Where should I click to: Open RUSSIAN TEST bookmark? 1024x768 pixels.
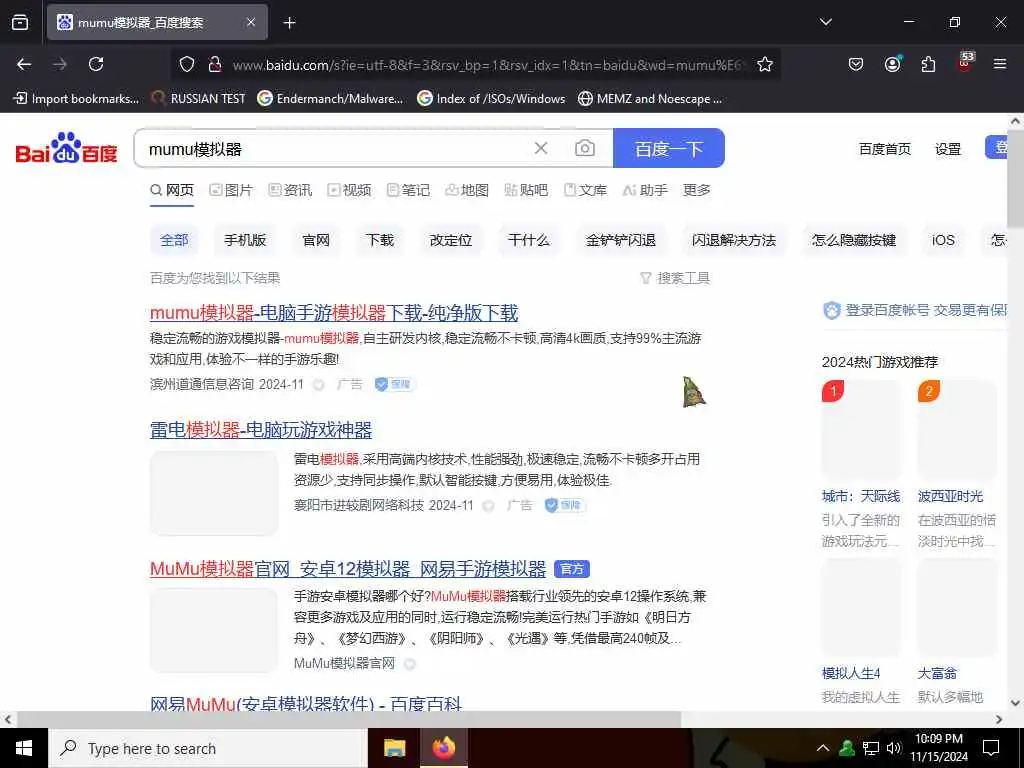pos(199,99)
